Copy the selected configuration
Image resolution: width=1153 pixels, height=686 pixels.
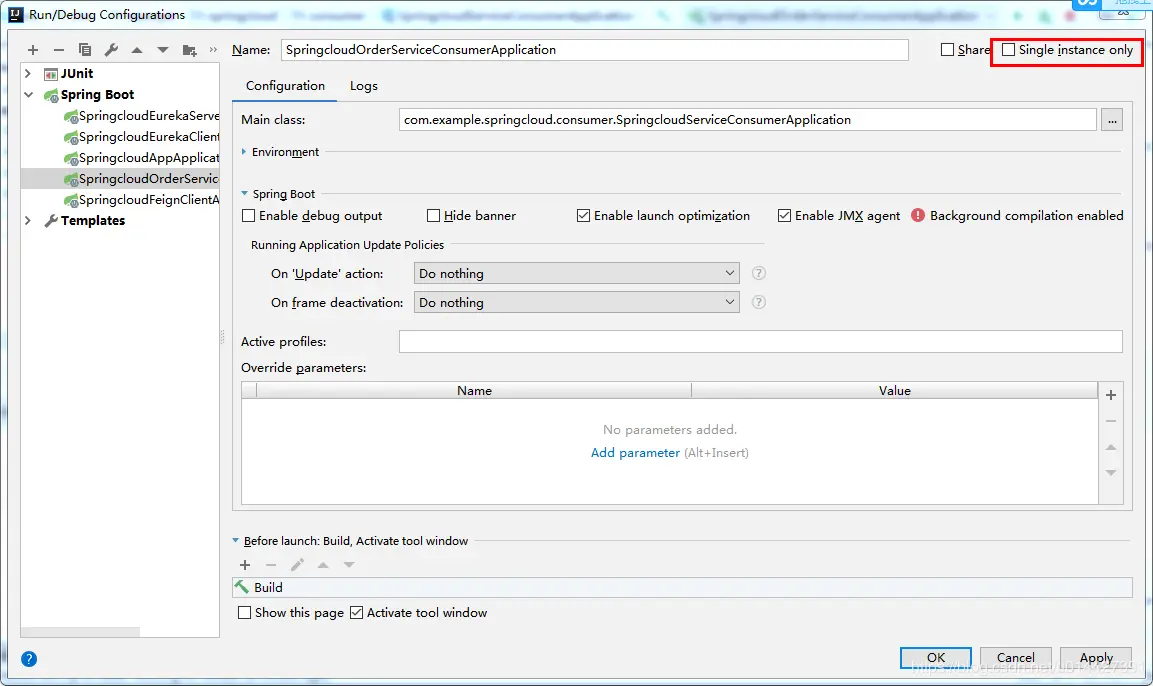[x=85, y=50]
